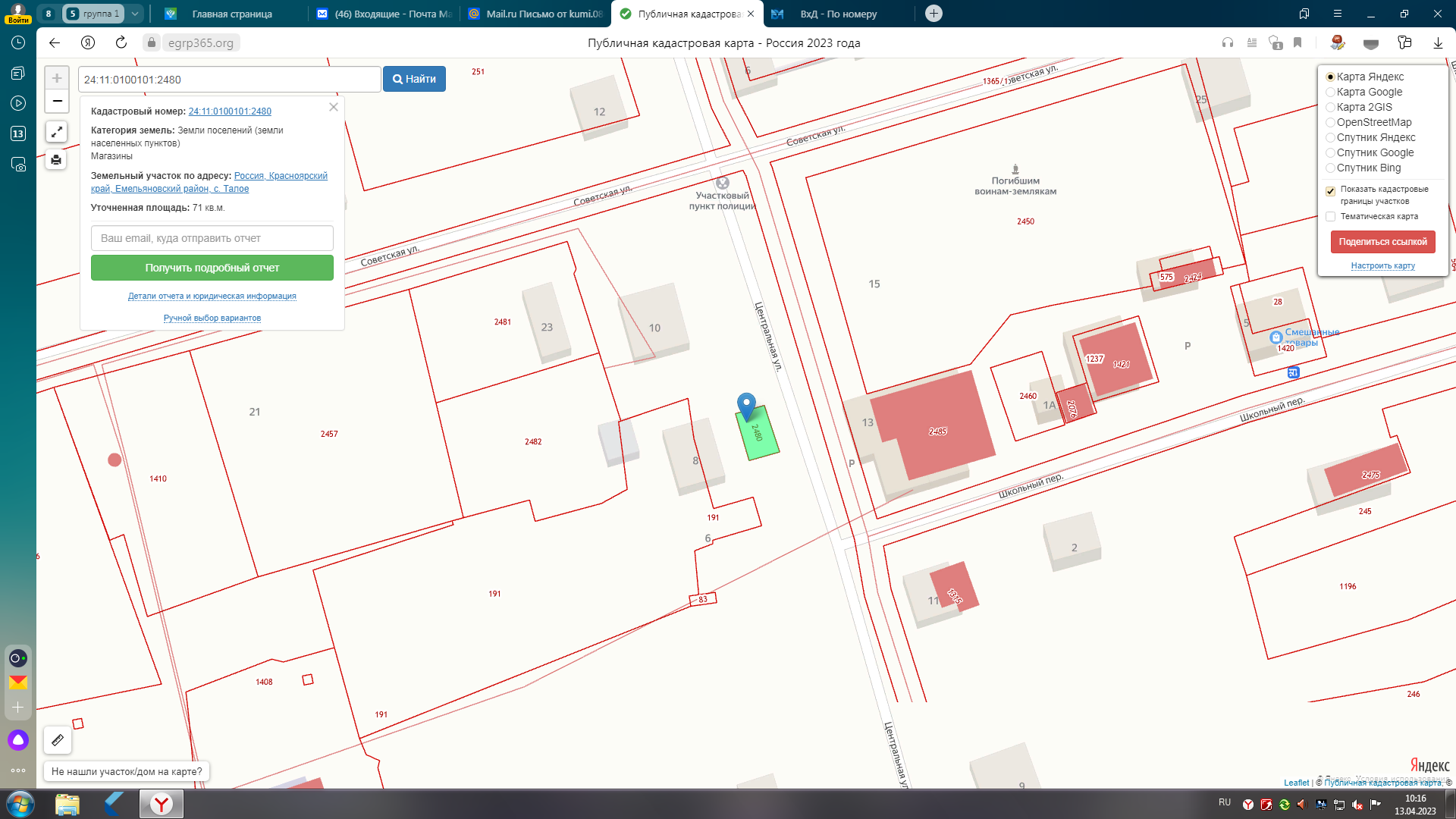Open browser downloads arrow icon
This screenshot has height=819, width=1456.
(1438, 43)
